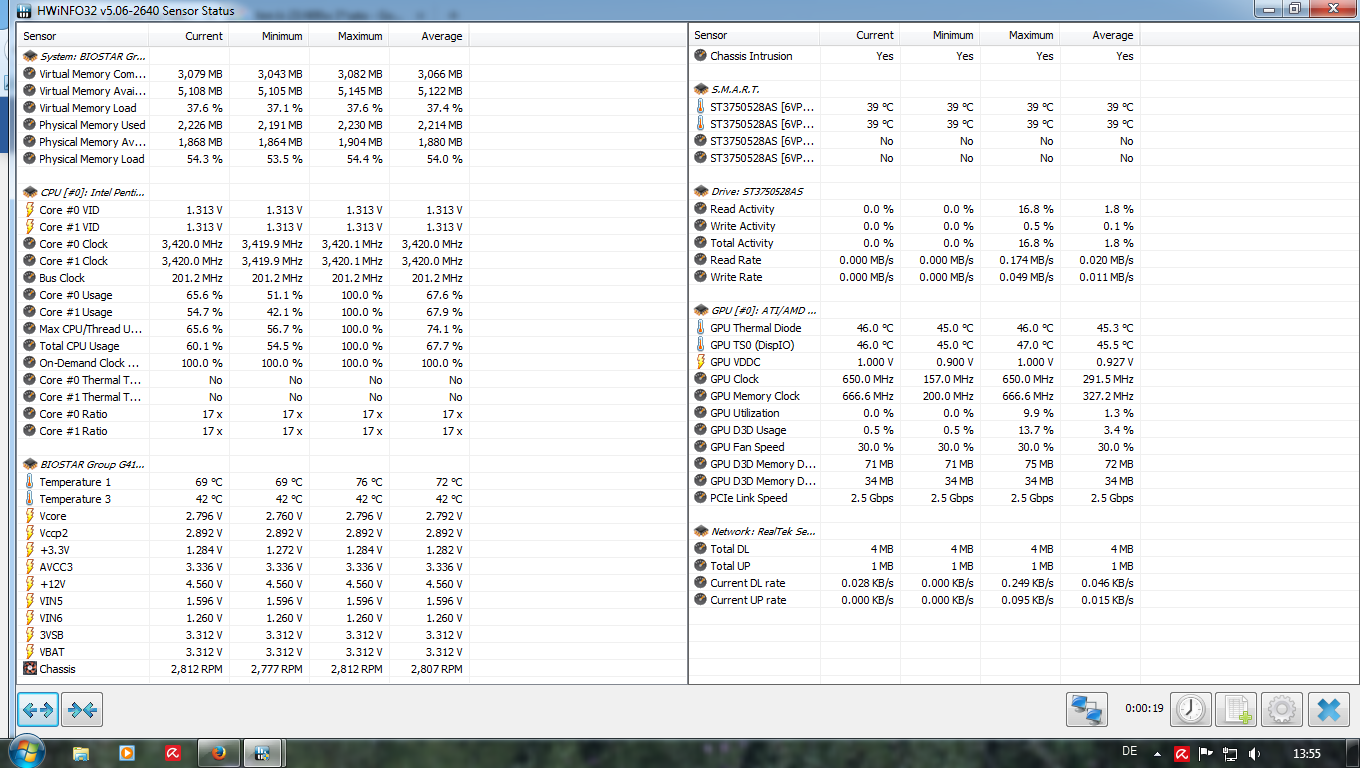Click the DE language indicator
Screen dimensions: 1360x768
click(1130, 751)
